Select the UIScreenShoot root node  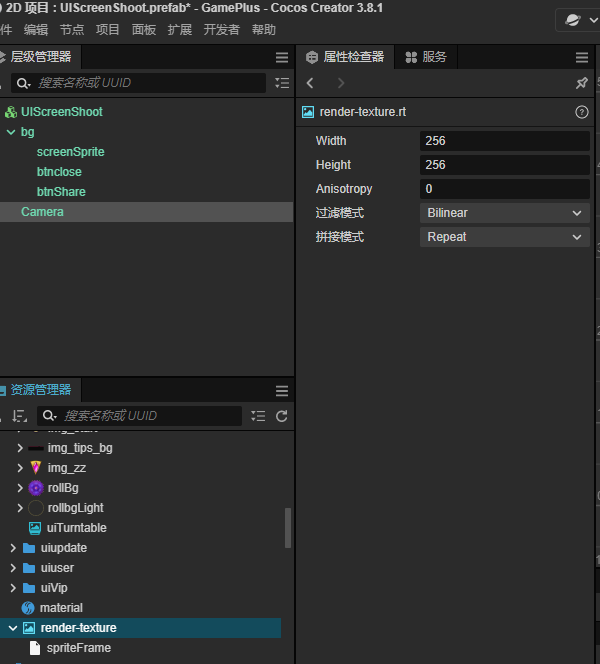62,112
